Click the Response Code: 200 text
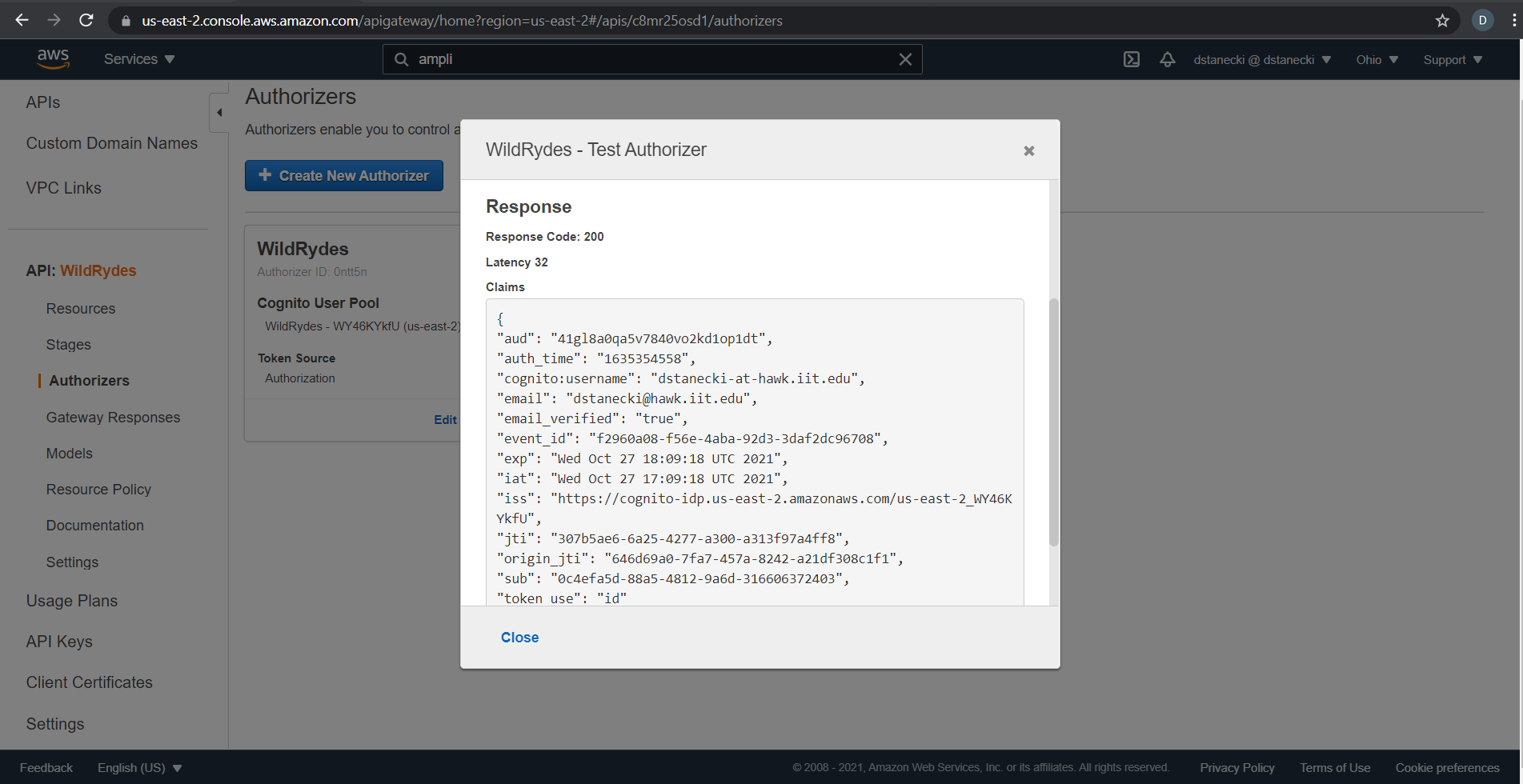Viewport: 1523px width, 784px height. [x=544, y=237]
